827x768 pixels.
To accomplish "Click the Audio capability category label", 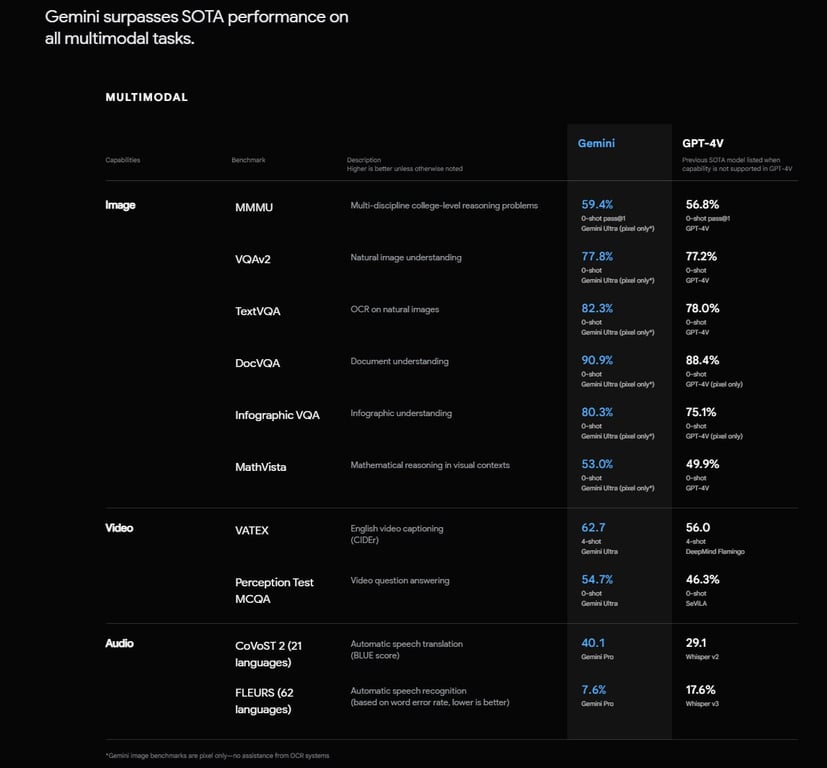I will 119,643.
